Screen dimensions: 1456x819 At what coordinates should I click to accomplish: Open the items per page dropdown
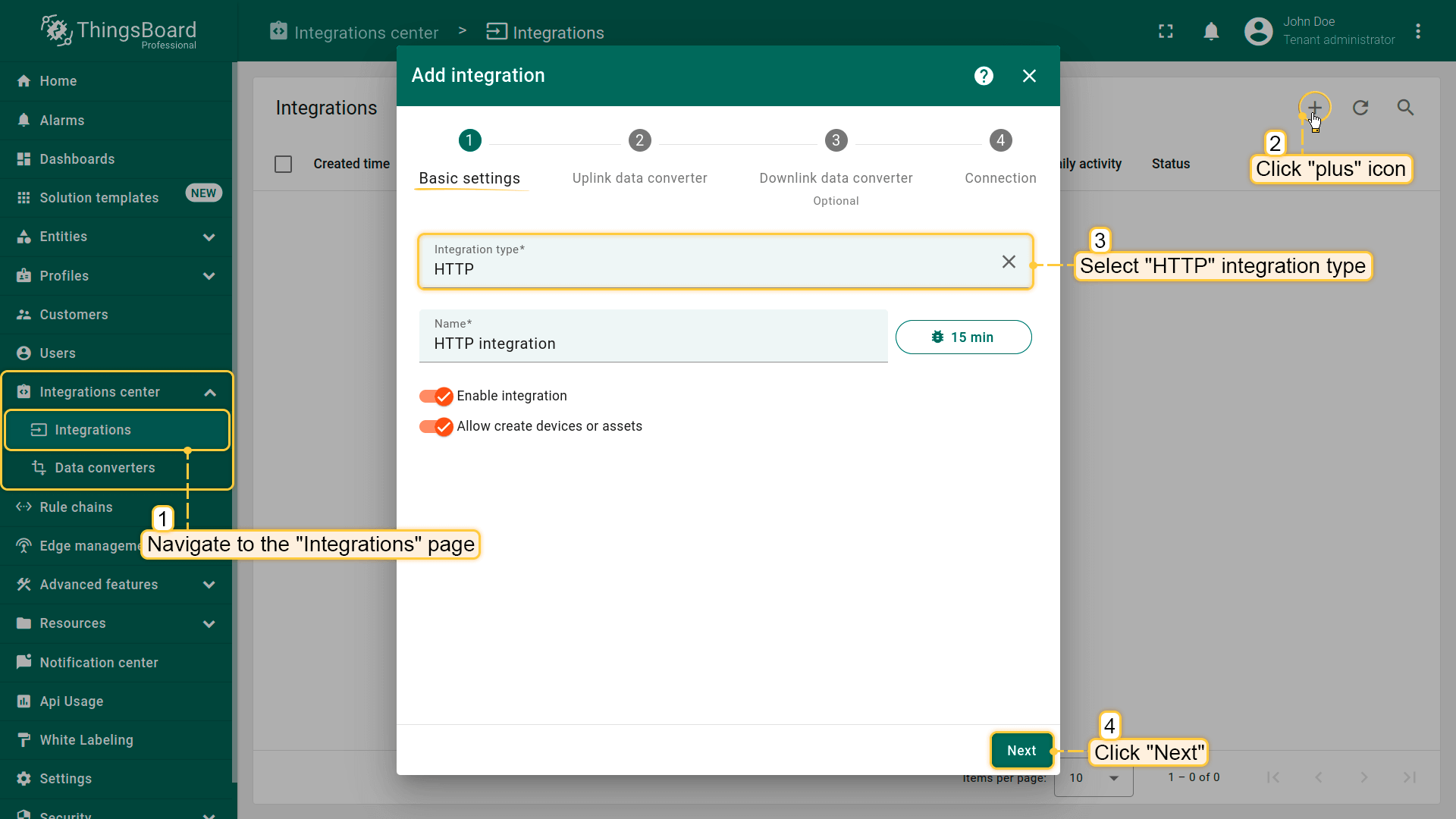(1093, 778)
